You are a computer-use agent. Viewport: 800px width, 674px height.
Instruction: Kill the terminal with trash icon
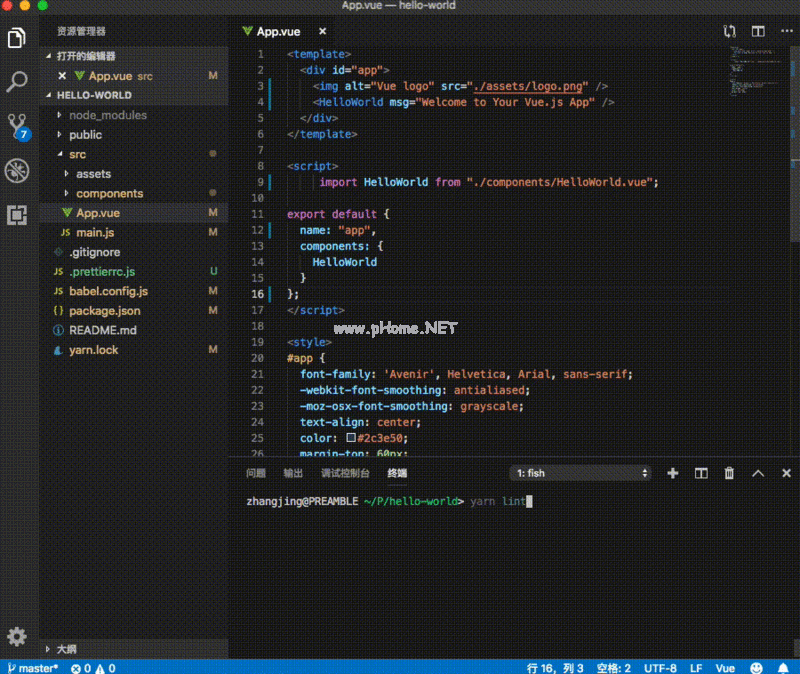point(729,473)
